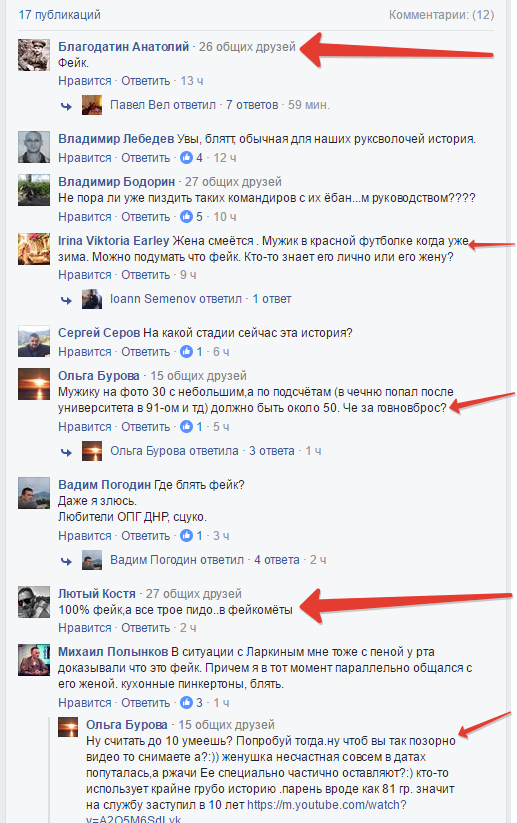Click like count icon on Владимир Лебедев's comment
This screenshot has width=517, height=823.
[x=186, y=157]
